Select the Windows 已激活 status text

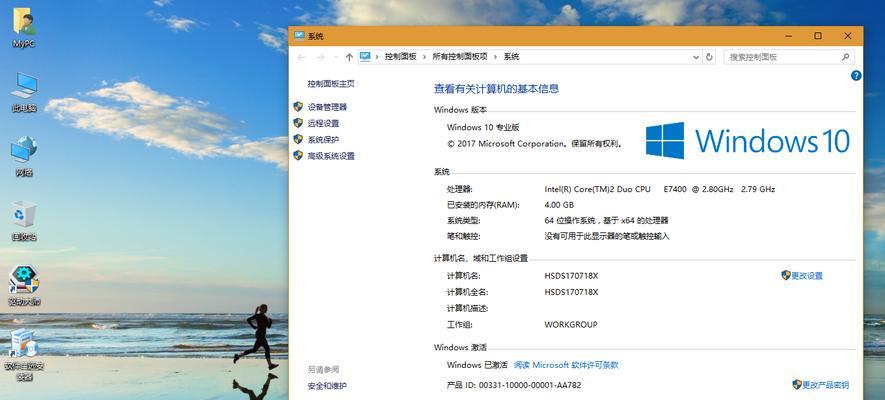477,365
